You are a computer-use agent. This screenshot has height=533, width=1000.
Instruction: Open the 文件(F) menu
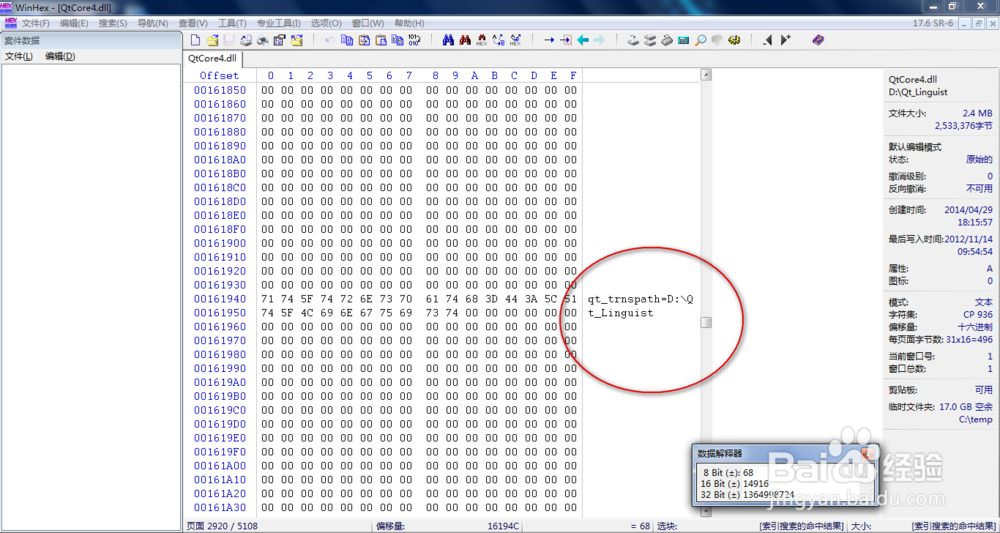36,23
